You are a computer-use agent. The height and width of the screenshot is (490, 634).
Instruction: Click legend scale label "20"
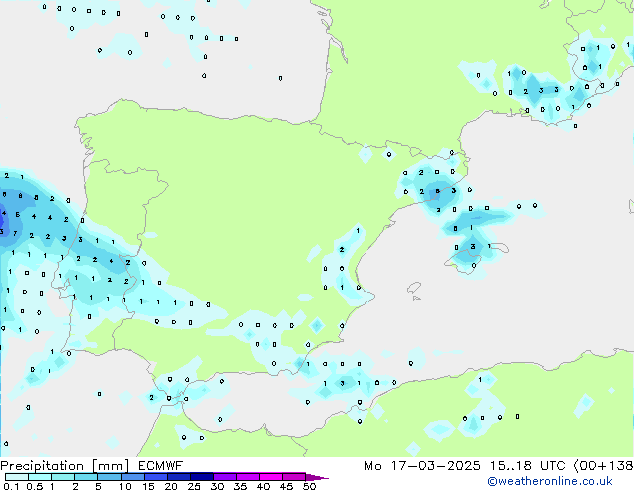tap(171, 486)
